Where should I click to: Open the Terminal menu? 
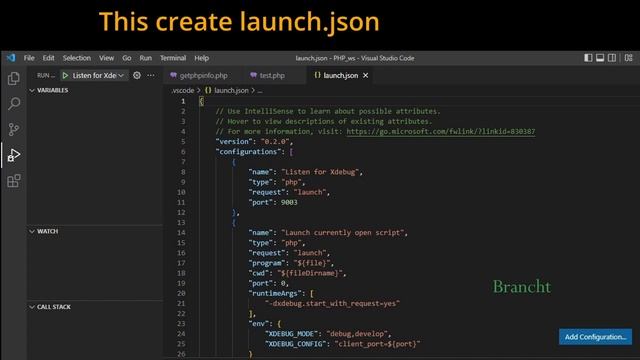173,58
